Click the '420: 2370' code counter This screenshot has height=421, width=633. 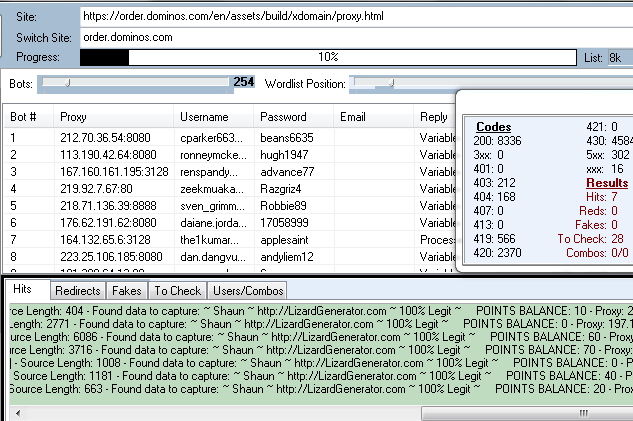pyautogui.click(x=497, y=253)
